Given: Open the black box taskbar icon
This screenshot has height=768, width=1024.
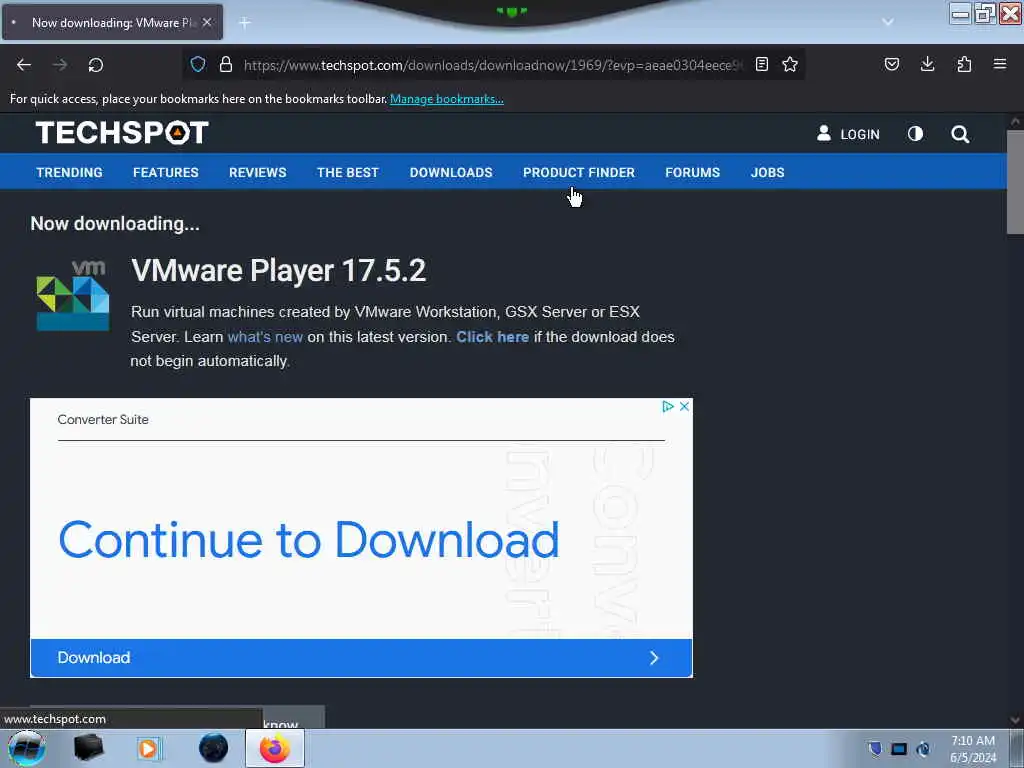Looking at the screenshot, I should (89, 748).
